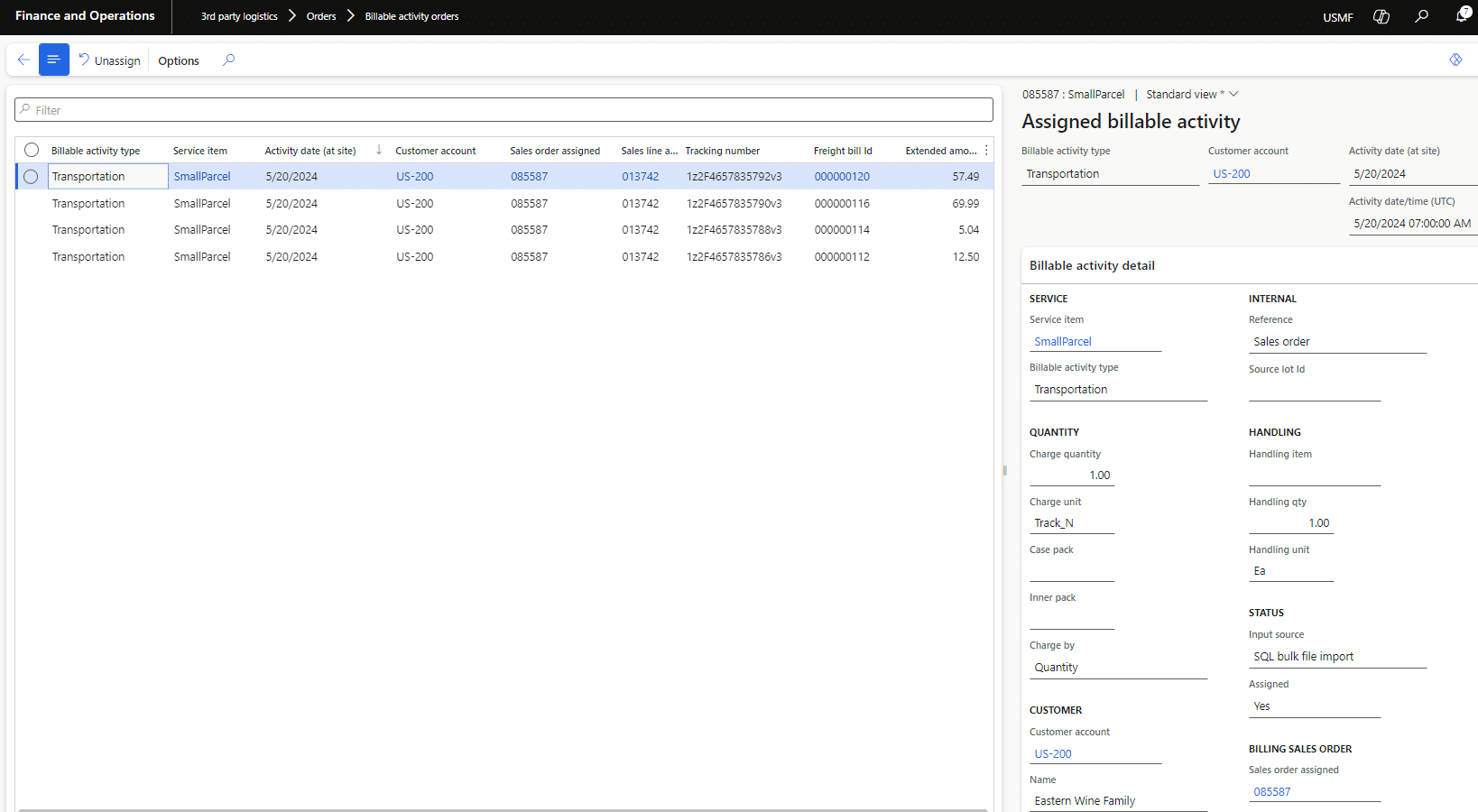Click the Charge quantity field
This screenshot has height=812, width=1478.
(1072, 475)
